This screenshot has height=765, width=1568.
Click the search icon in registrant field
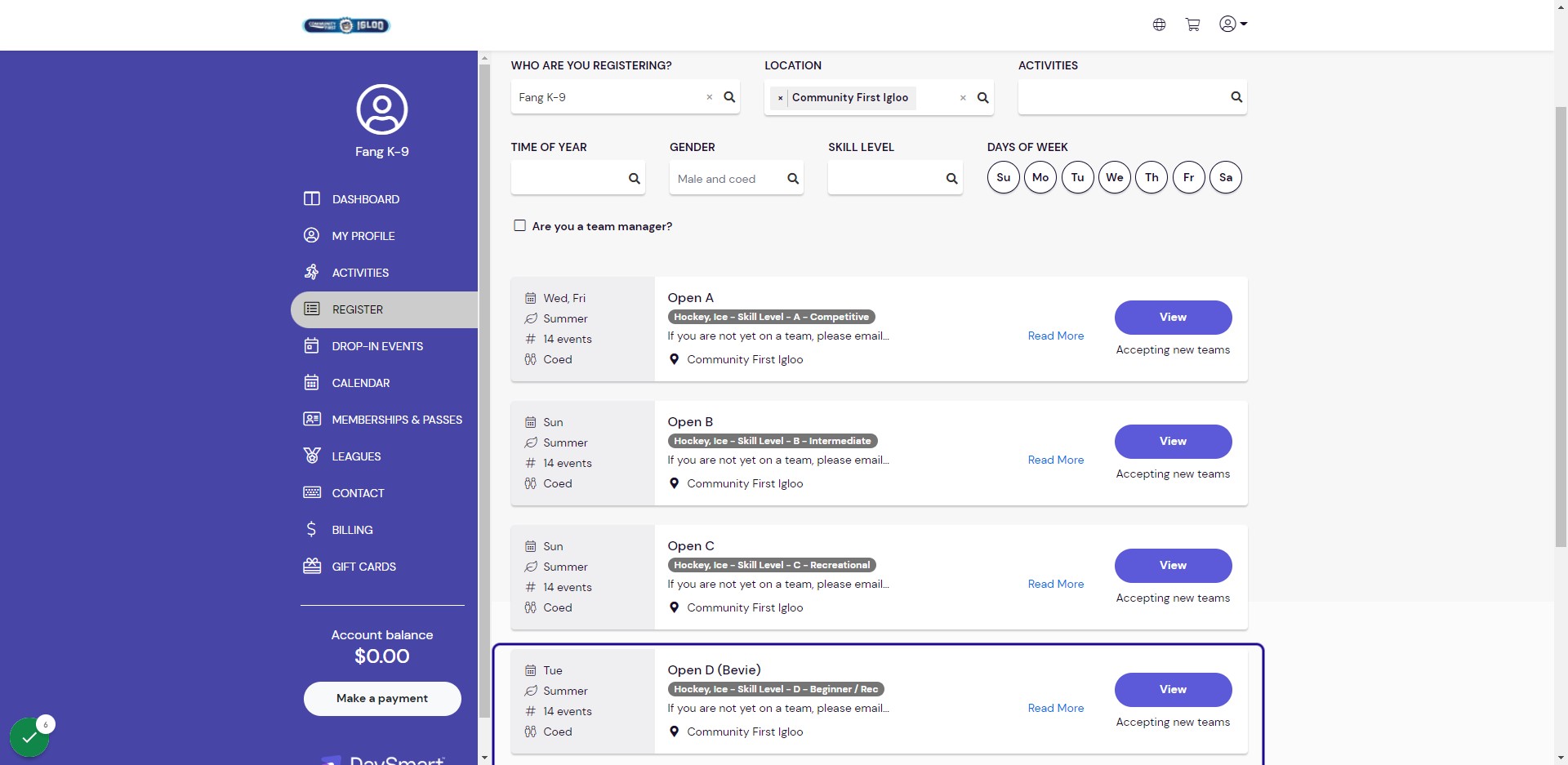coord(729,97)
